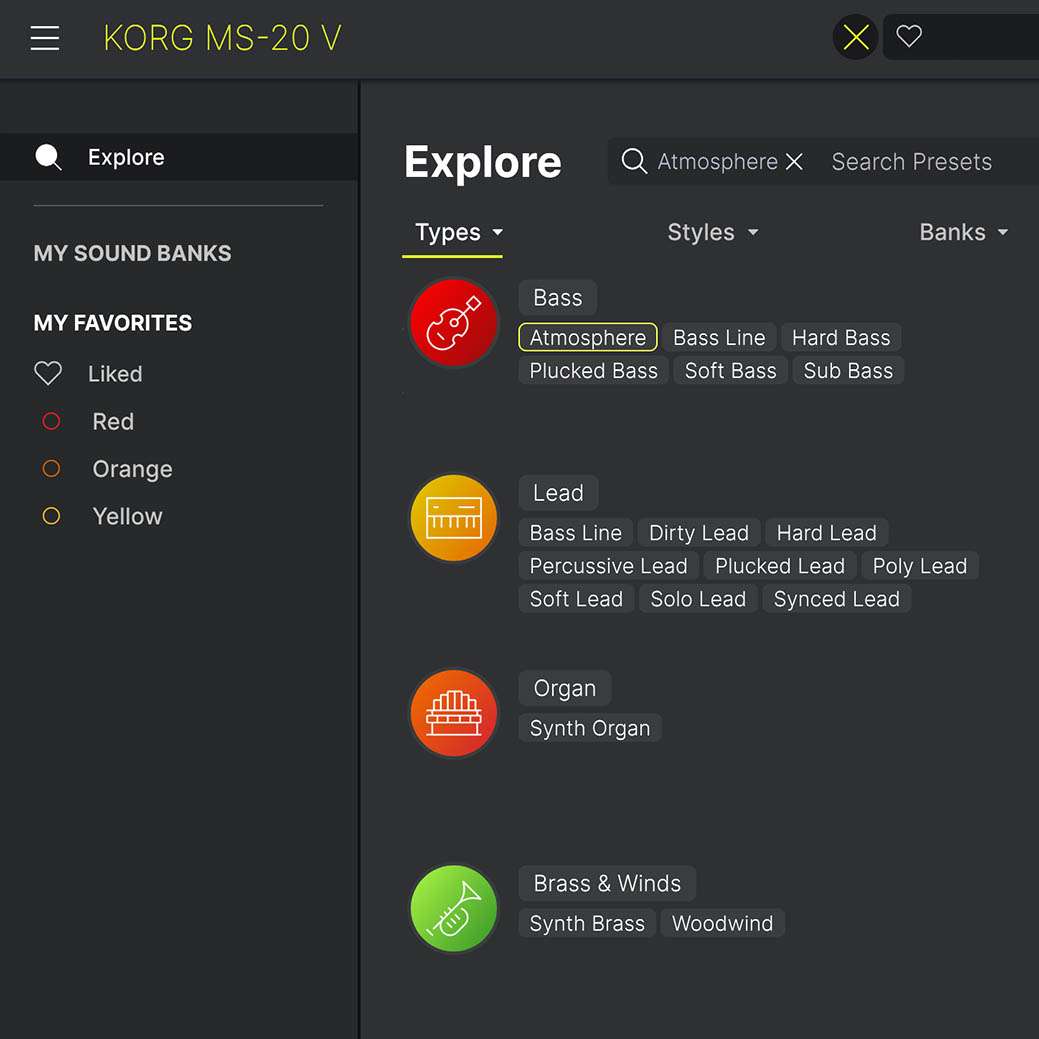The height and width of the screenshot is (1039, 1039).
Task: Expand the Styles dropdown
Action: pyautogui.click(x=713, y=233)
